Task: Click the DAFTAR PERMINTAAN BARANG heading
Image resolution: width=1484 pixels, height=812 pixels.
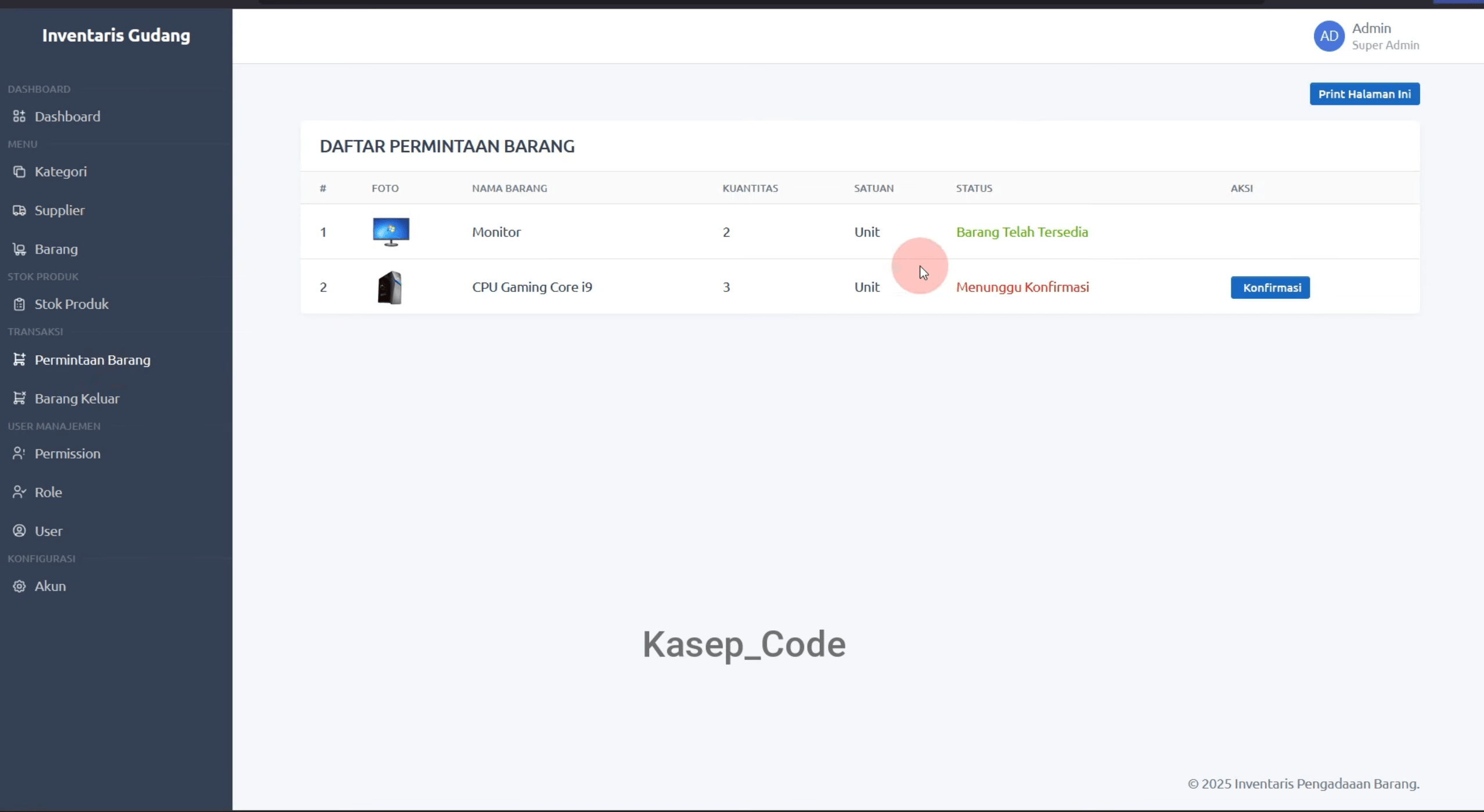Action: (447, 146)
